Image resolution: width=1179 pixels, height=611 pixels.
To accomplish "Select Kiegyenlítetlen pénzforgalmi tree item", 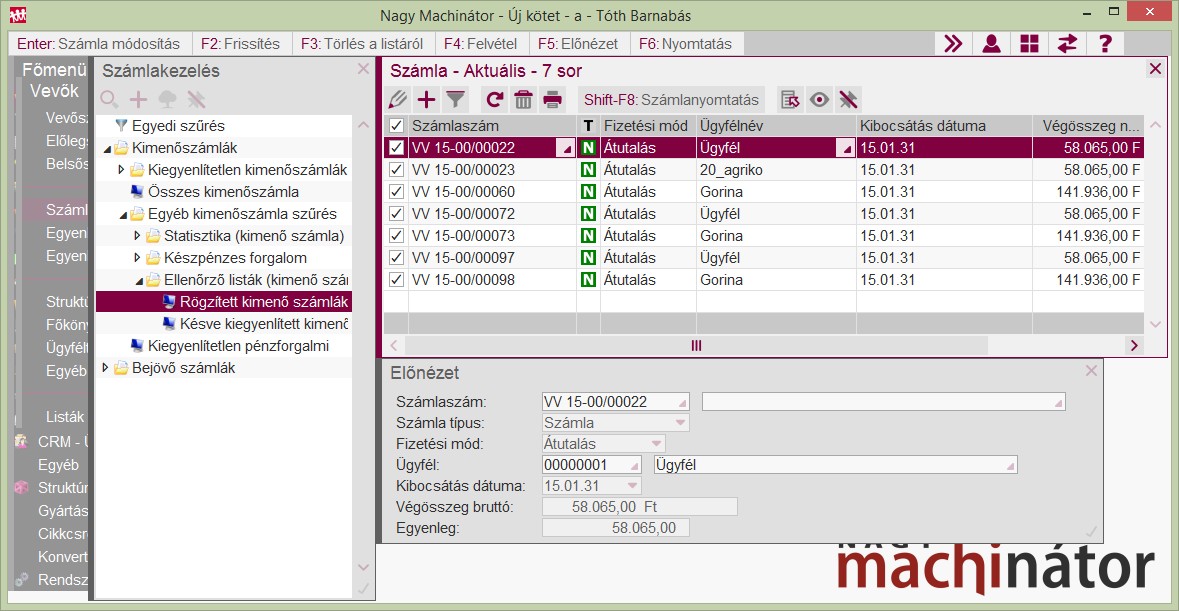I will tap(238, 346).
